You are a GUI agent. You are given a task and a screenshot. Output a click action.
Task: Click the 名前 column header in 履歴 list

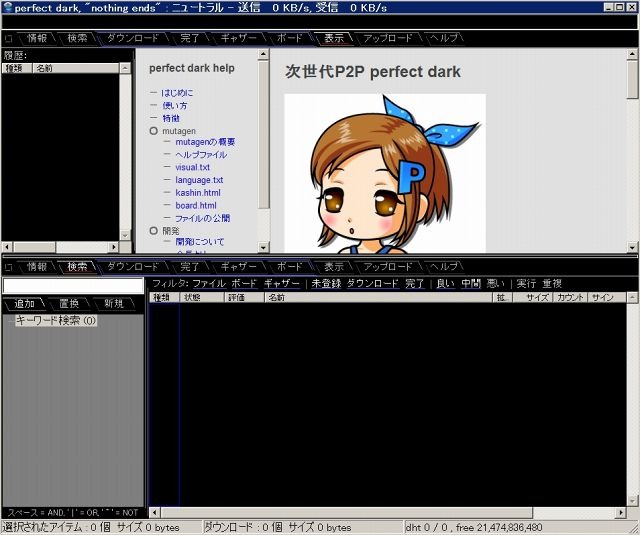click(76, 68)
